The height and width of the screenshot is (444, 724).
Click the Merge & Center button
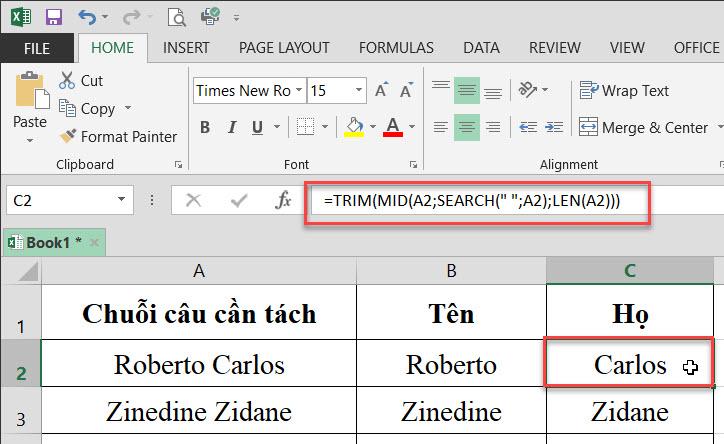coord(643,127)
